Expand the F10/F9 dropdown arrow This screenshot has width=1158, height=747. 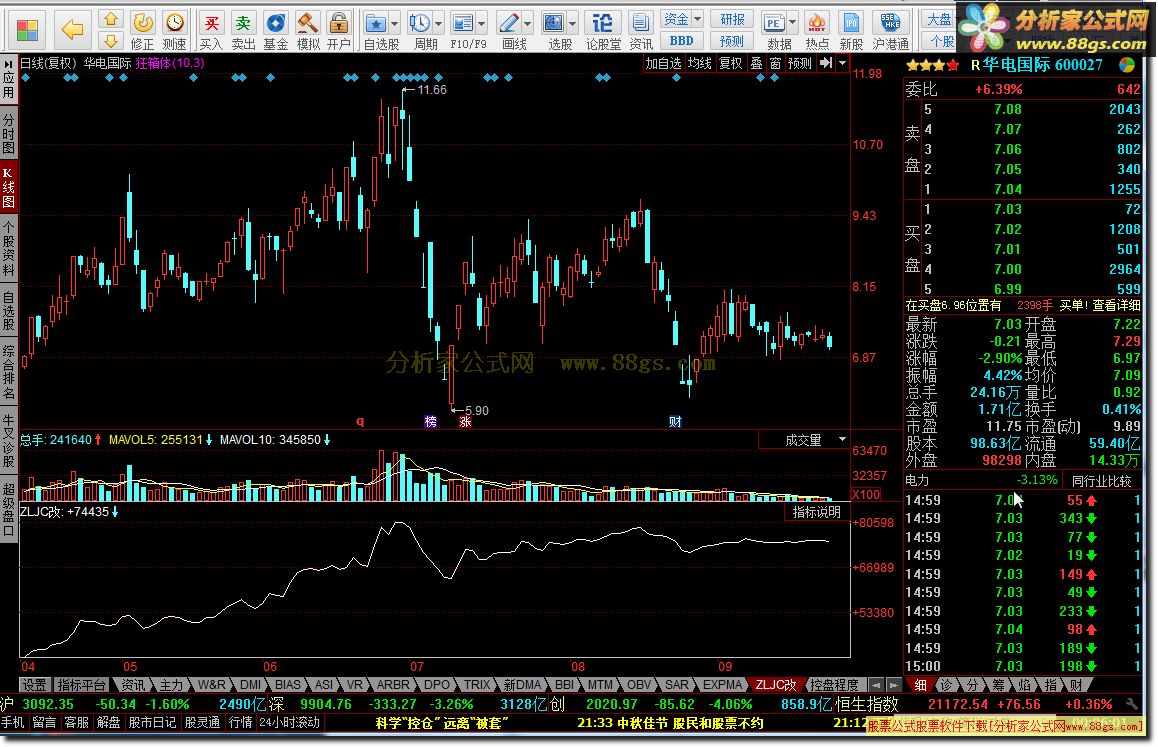tap(482, 24)
